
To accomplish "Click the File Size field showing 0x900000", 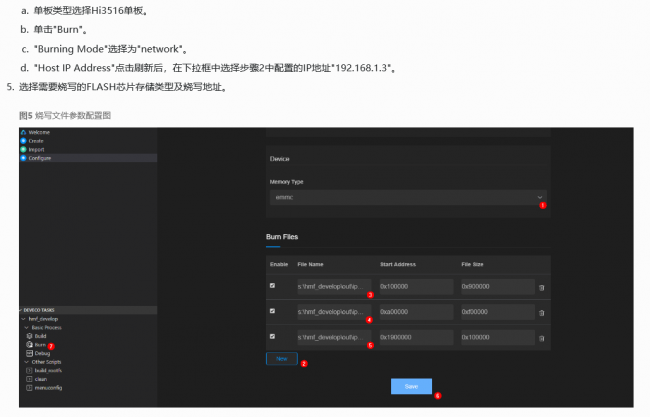I will click(498, 286).
